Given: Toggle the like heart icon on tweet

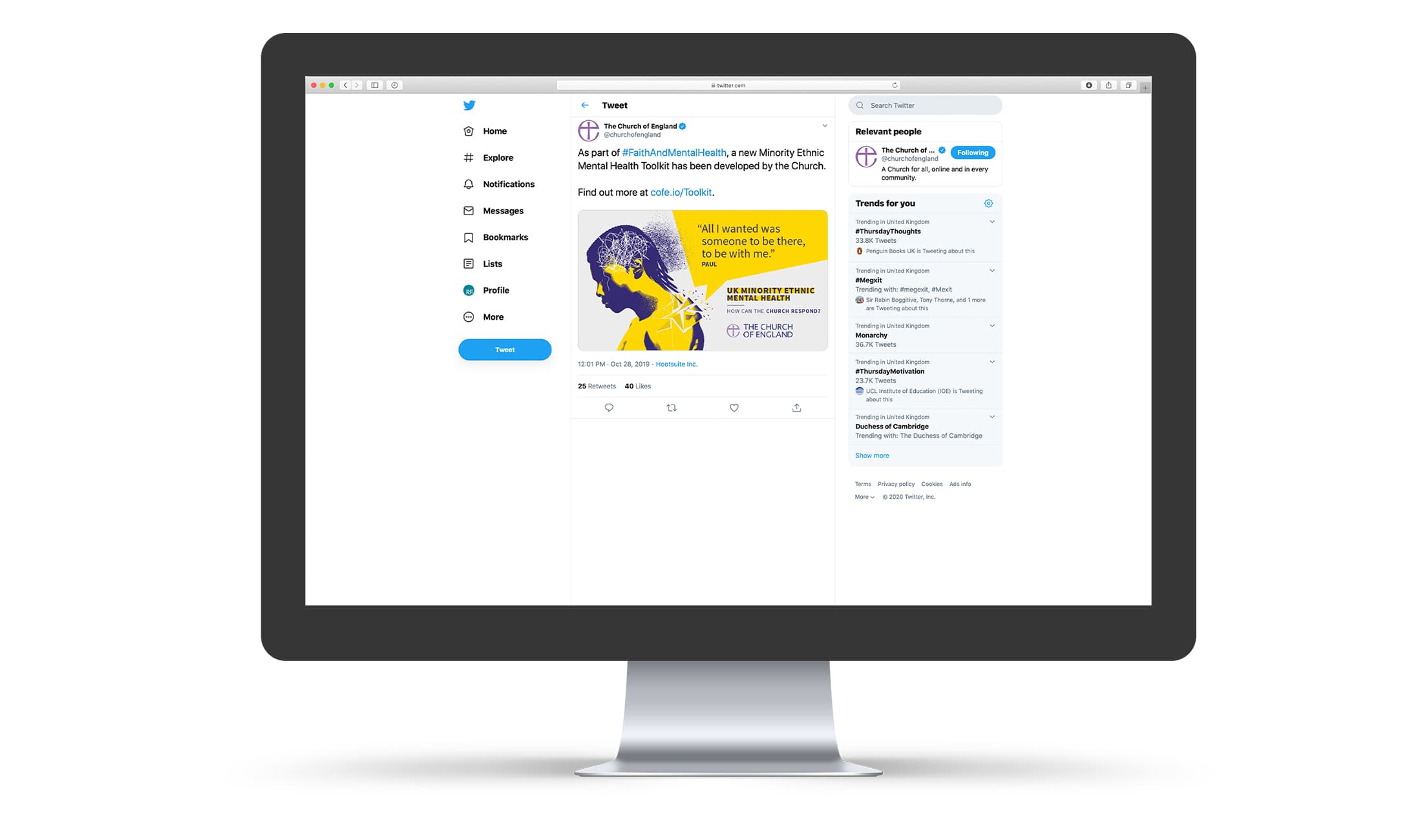Looking at the screenshot, I should pyautogui.click(x=734, y=407).
